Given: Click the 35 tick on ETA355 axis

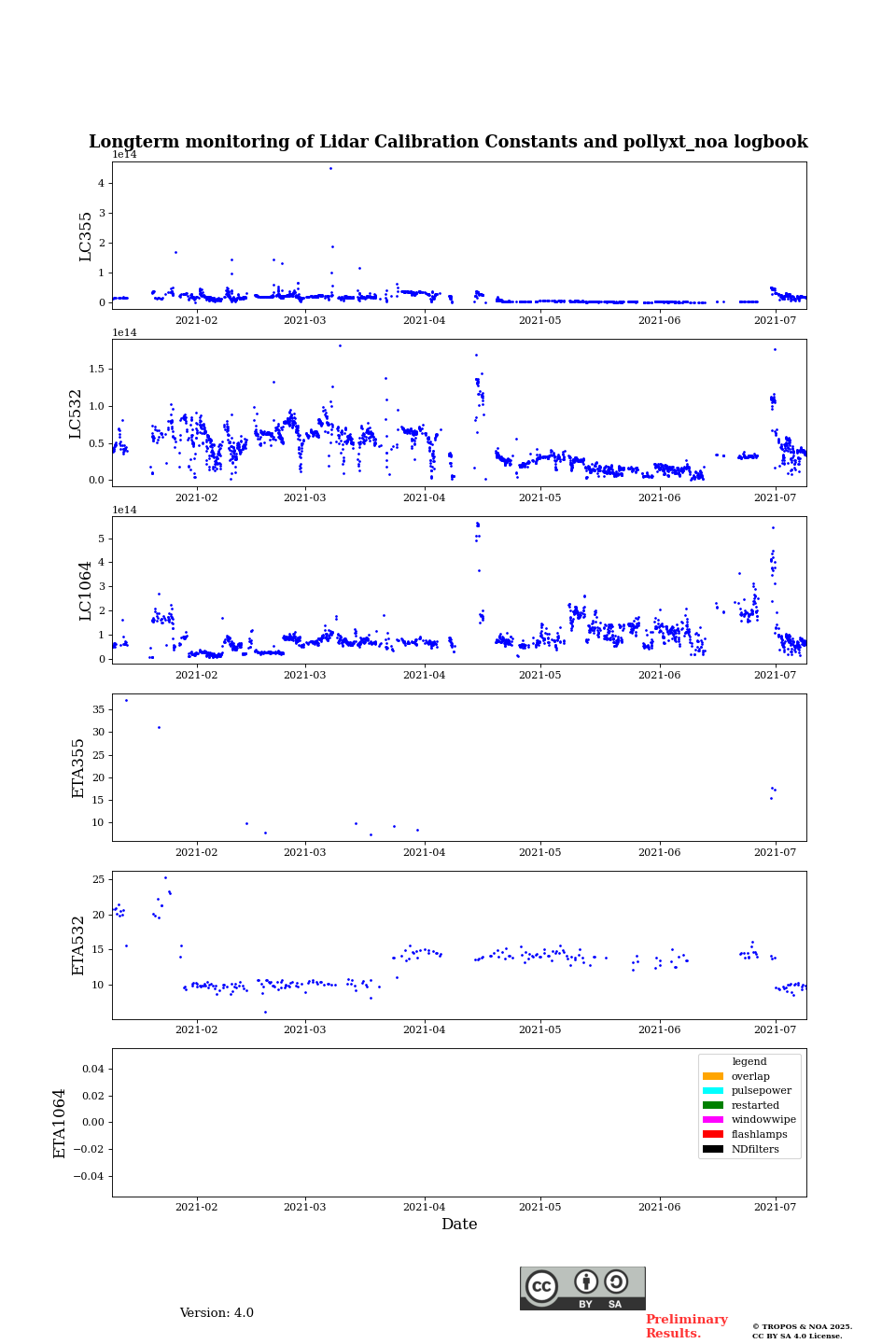Looking at the screenshot, I should (99, 709).
